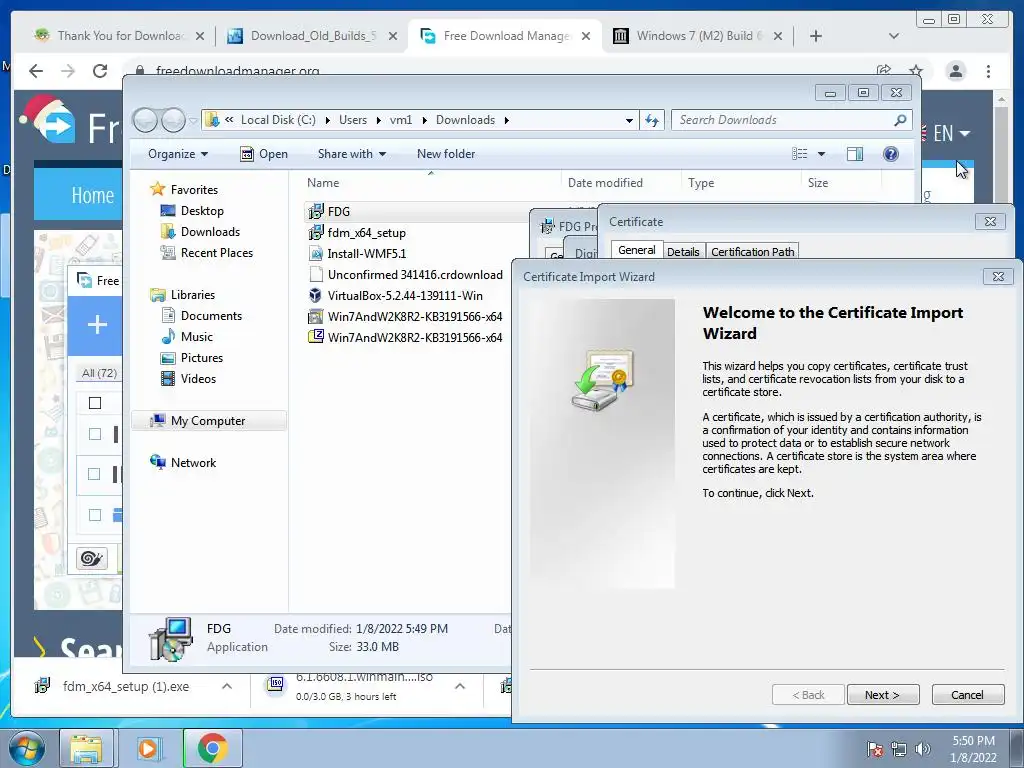This screenshot has width=1024, height=768.
Task: Sort by Date modified column
Action: point(605,183)
